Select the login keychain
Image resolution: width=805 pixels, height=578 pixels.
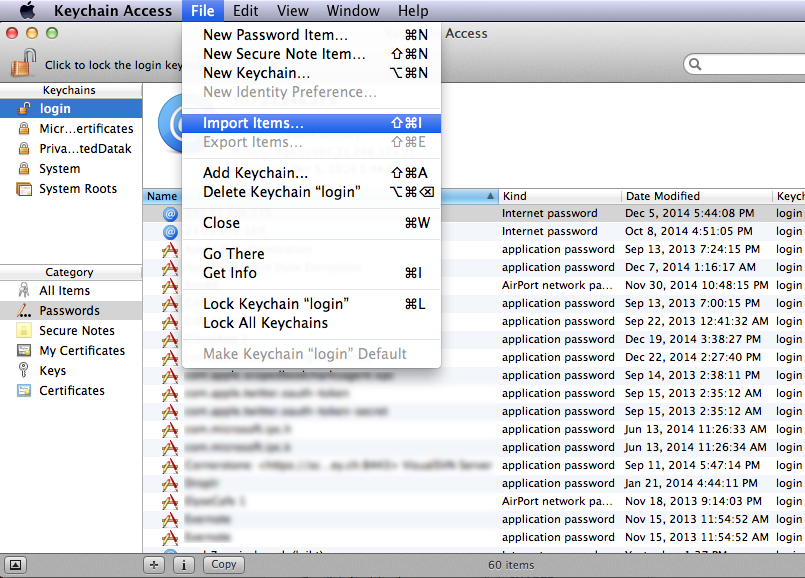click(71, 108)
